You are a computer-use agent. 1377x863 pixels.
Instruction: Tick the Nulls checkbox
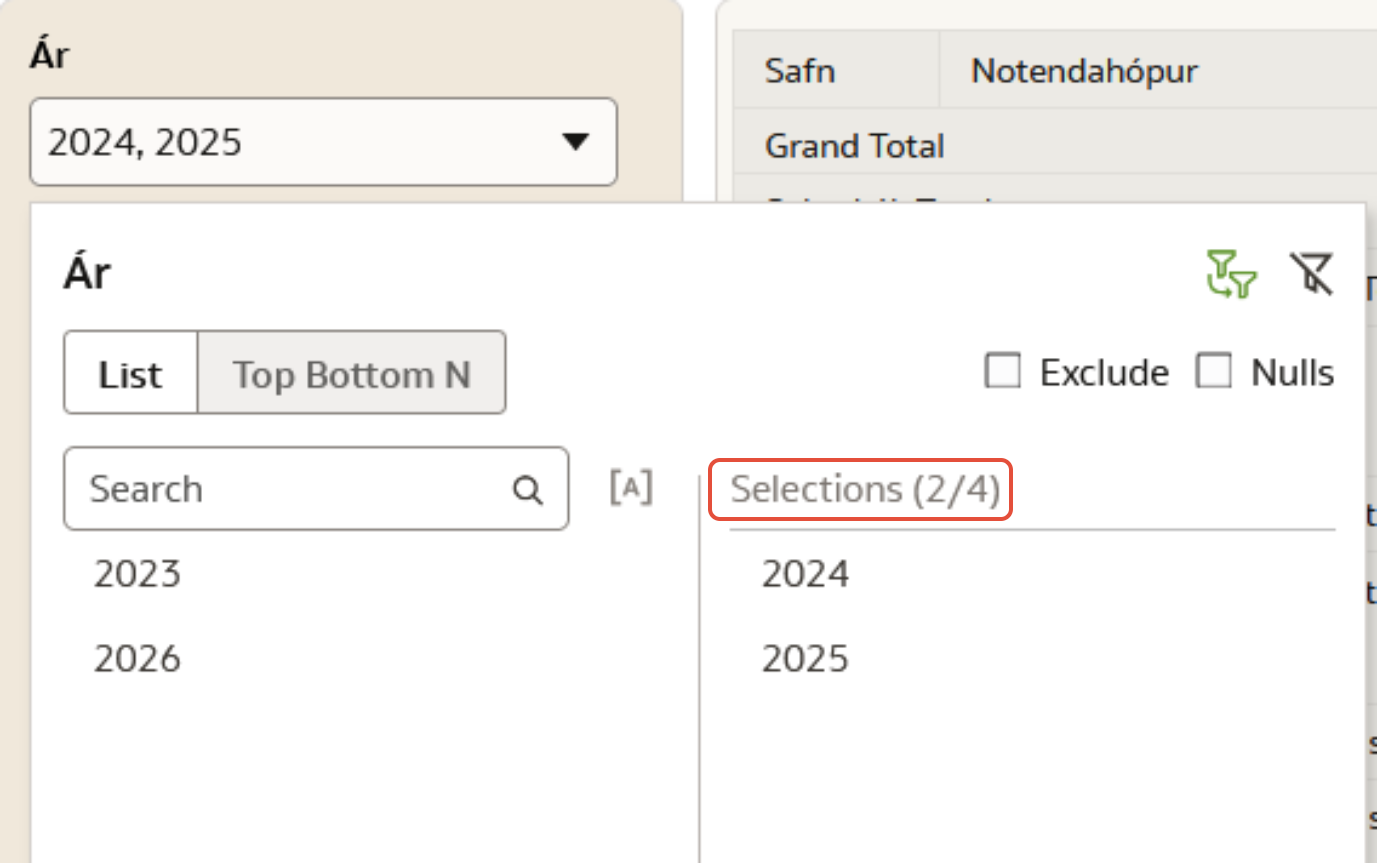[x=1214, y=372]
